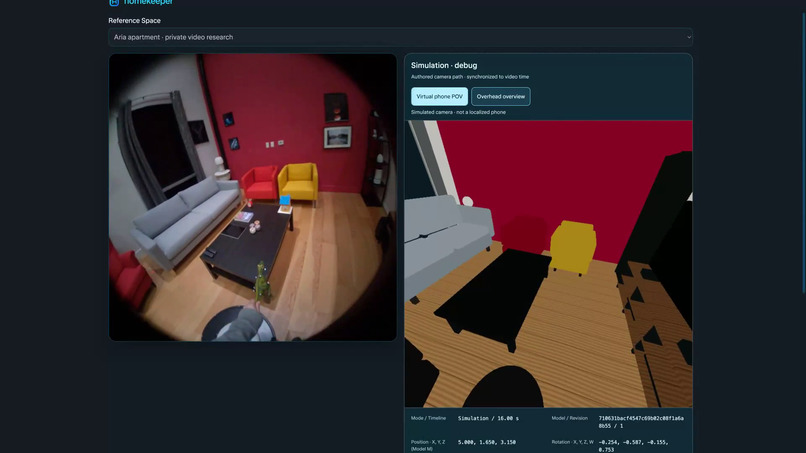Click the page vertical scrollbar
This screenshot has width=806, height=453.
803,153
